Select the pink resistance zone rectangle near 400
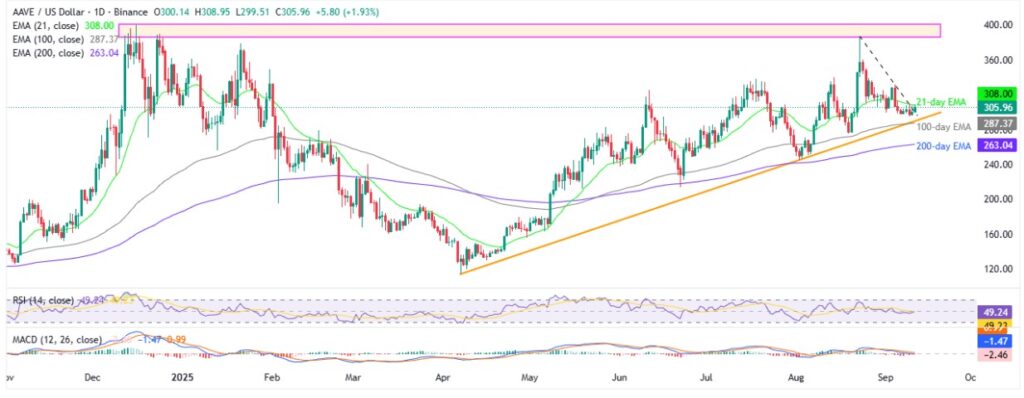The width and height of the screenshot is (1024, 398). (529, 30)
